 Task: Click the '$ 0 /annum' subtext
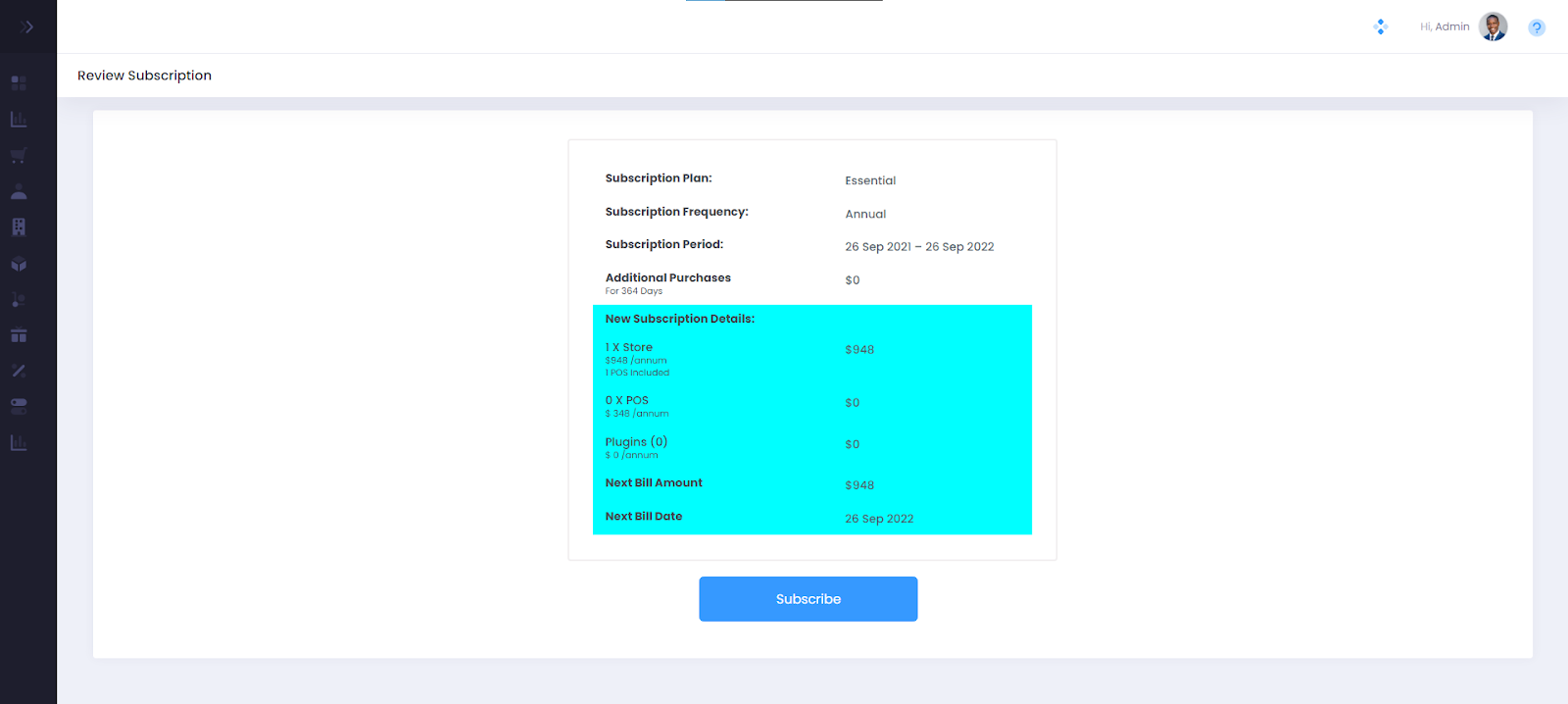(632, 455)
